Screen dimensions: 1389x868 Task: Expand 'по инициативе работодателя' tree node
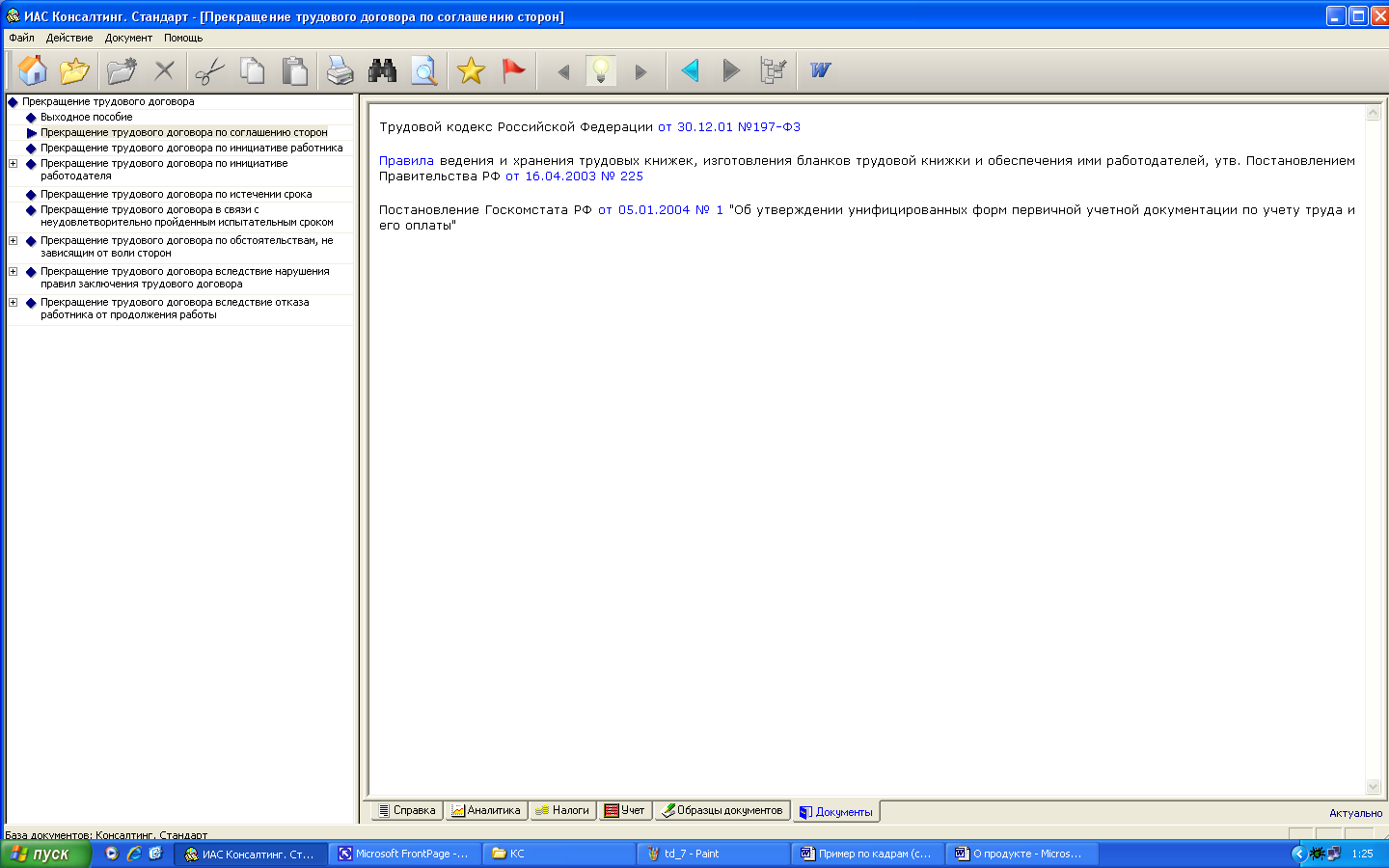click(14, 164)
